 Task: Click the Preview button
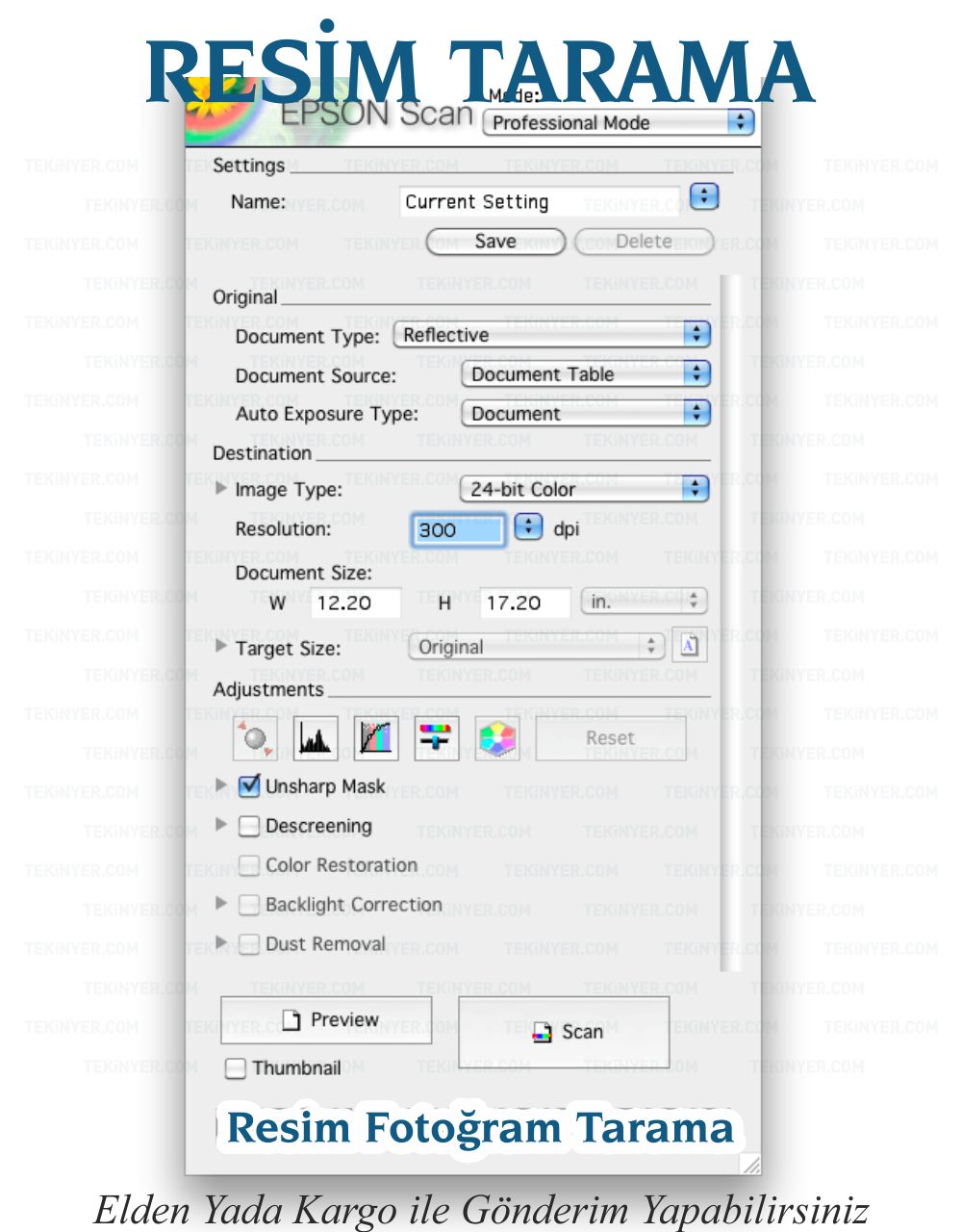326,1020
